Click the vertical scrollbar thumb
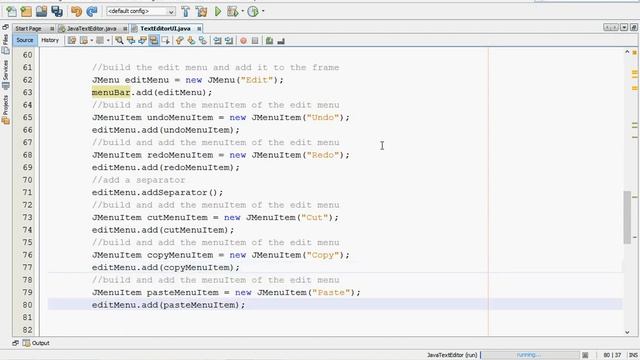 627,217
